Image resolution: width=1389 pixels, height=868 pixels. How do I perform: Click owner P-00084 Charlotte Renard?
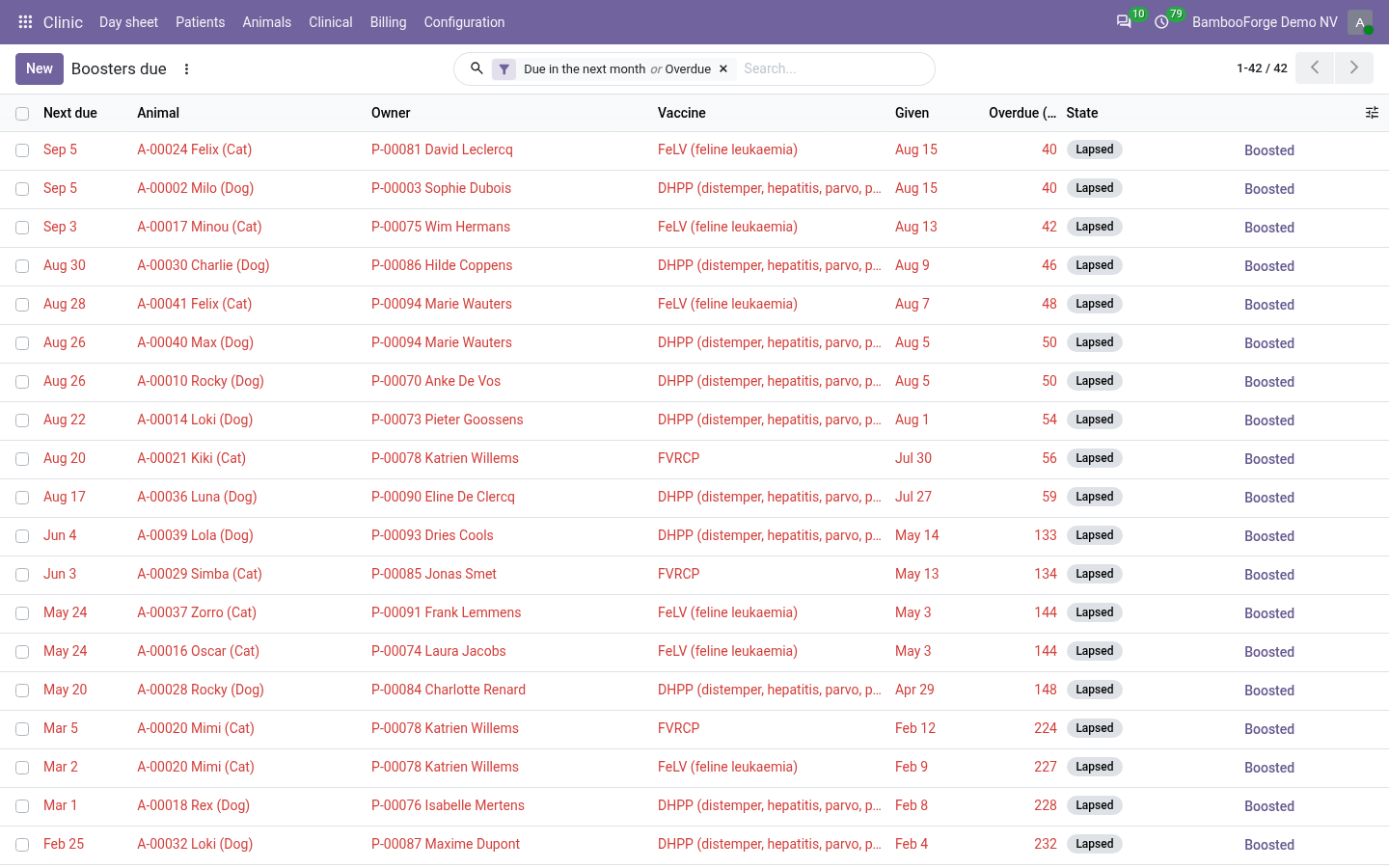pos(449,690)
